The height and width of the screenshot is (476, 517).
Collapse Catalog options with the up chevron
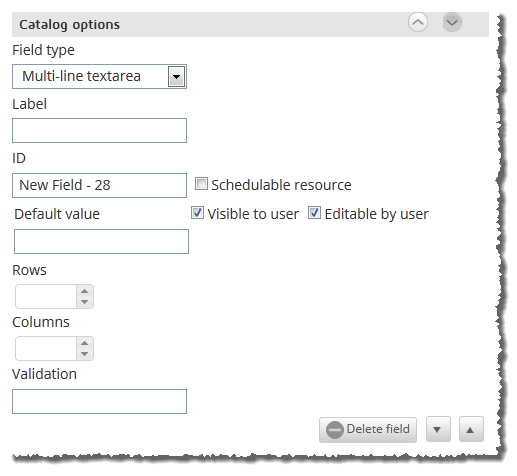coord(418,22)
